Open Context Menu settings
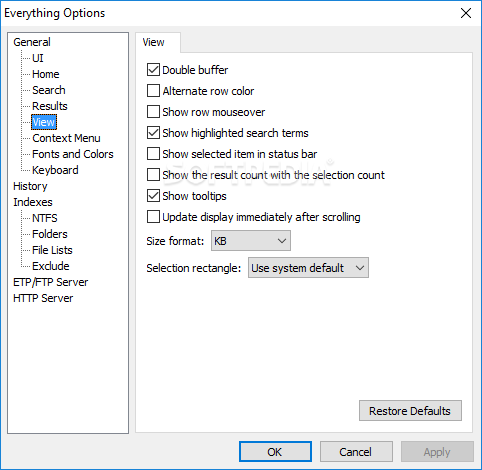 click(x=66, y=138)
